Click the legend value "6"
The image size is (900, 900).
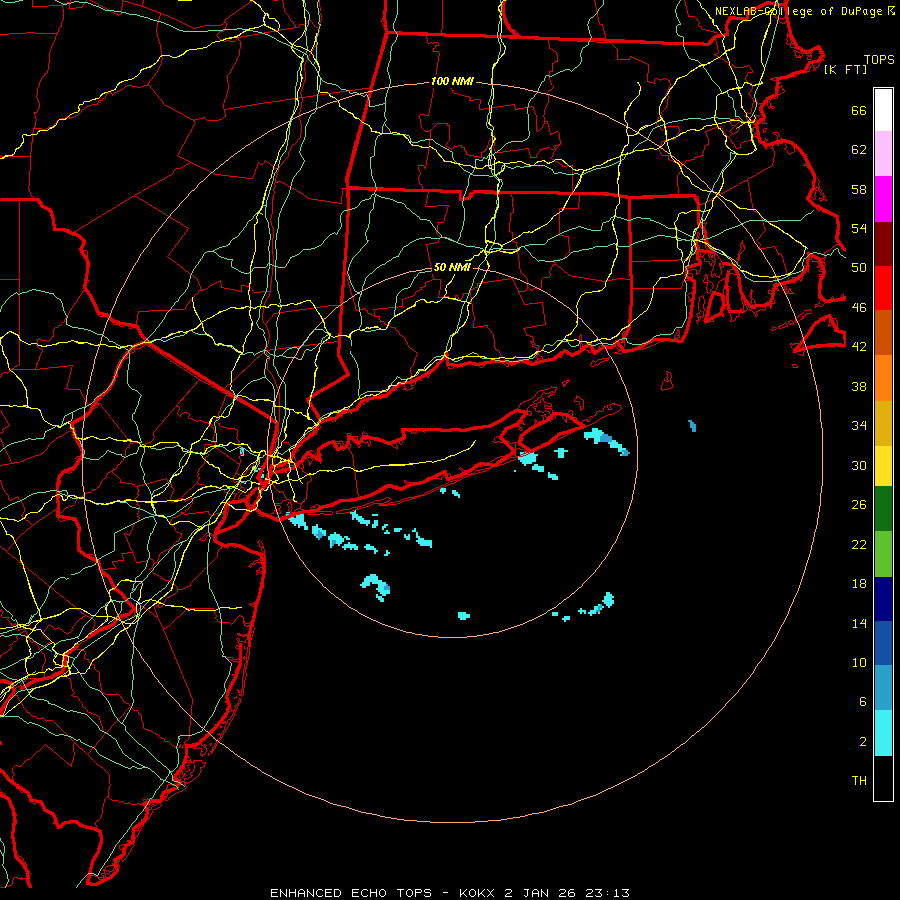[x=863, y=702]
